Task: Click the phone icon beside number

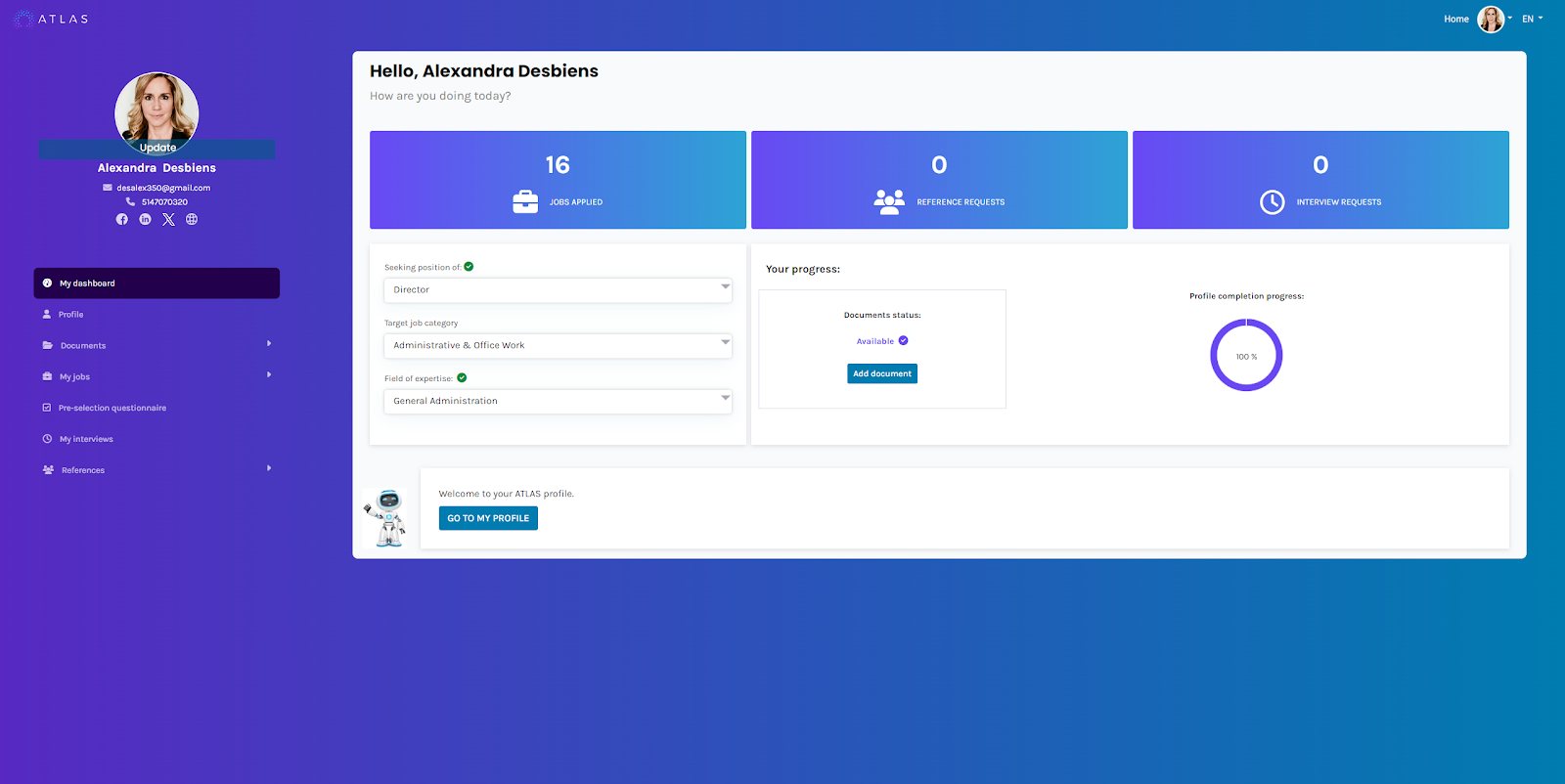Action: point(130,201)
